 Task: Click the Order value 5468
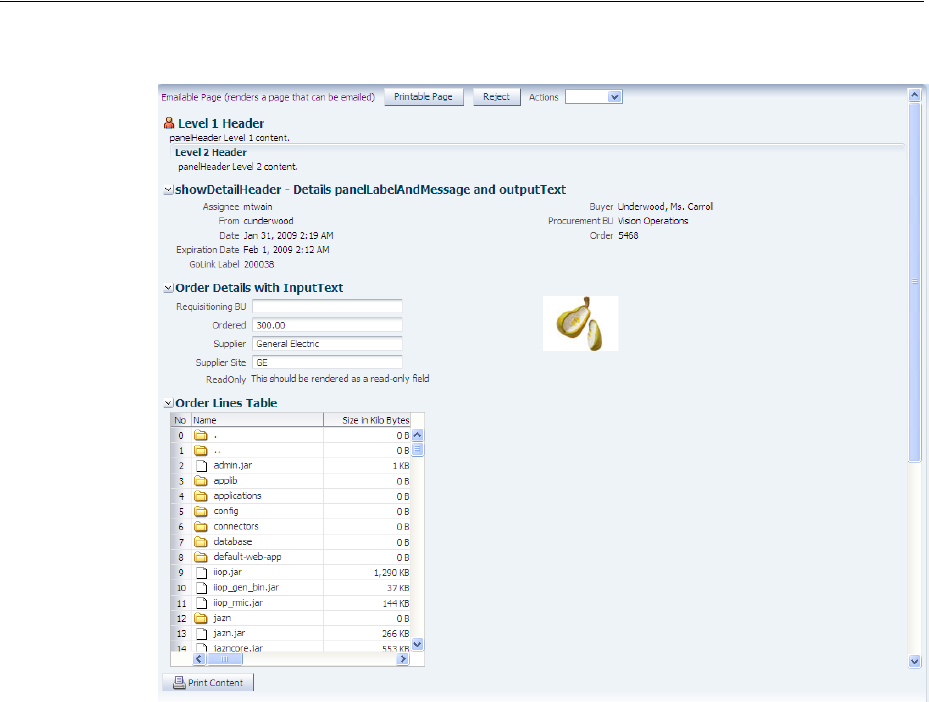coord(628,236)
